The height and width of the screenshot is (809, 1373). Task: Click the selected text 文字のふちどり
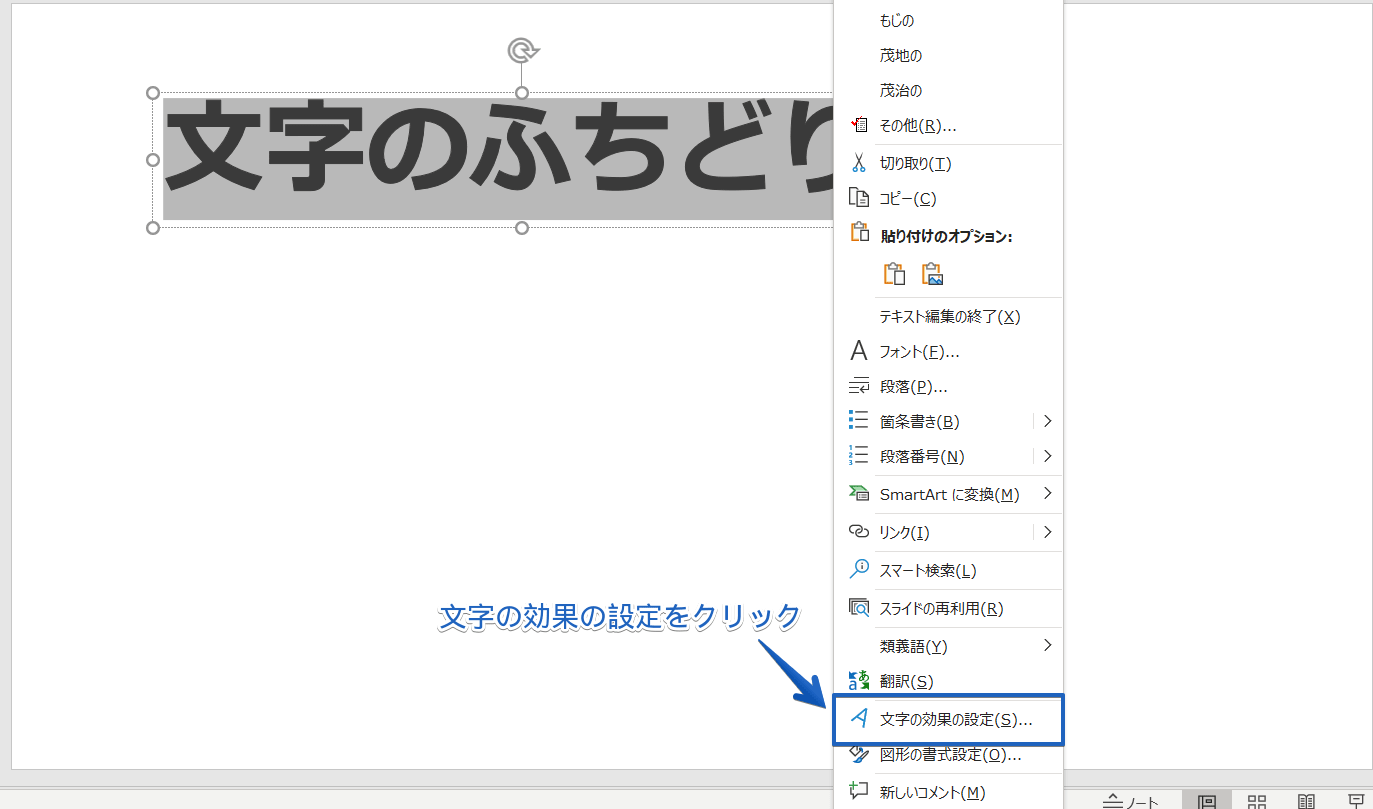coord(498,157)
